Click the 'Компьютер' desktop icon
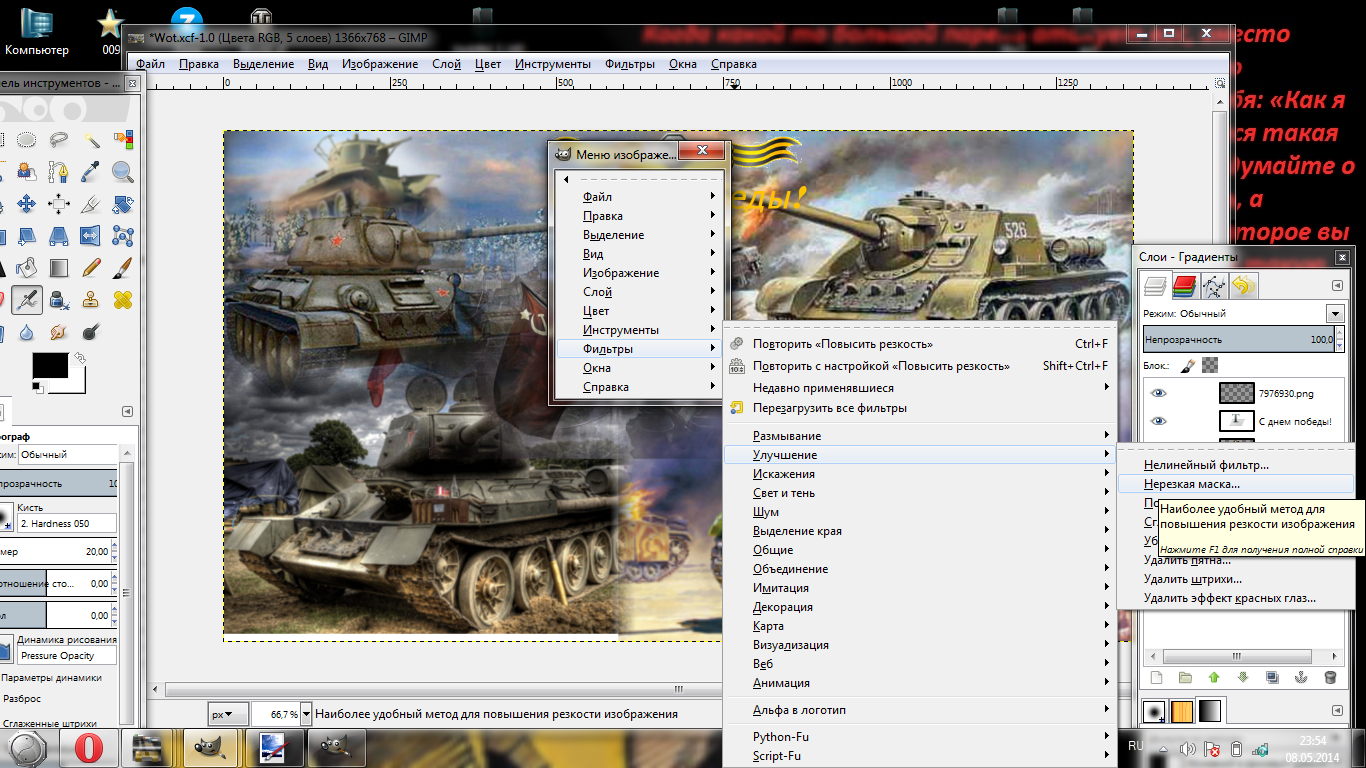The height and width of the screenshot is (768, 1366). [x=38, y=30]
